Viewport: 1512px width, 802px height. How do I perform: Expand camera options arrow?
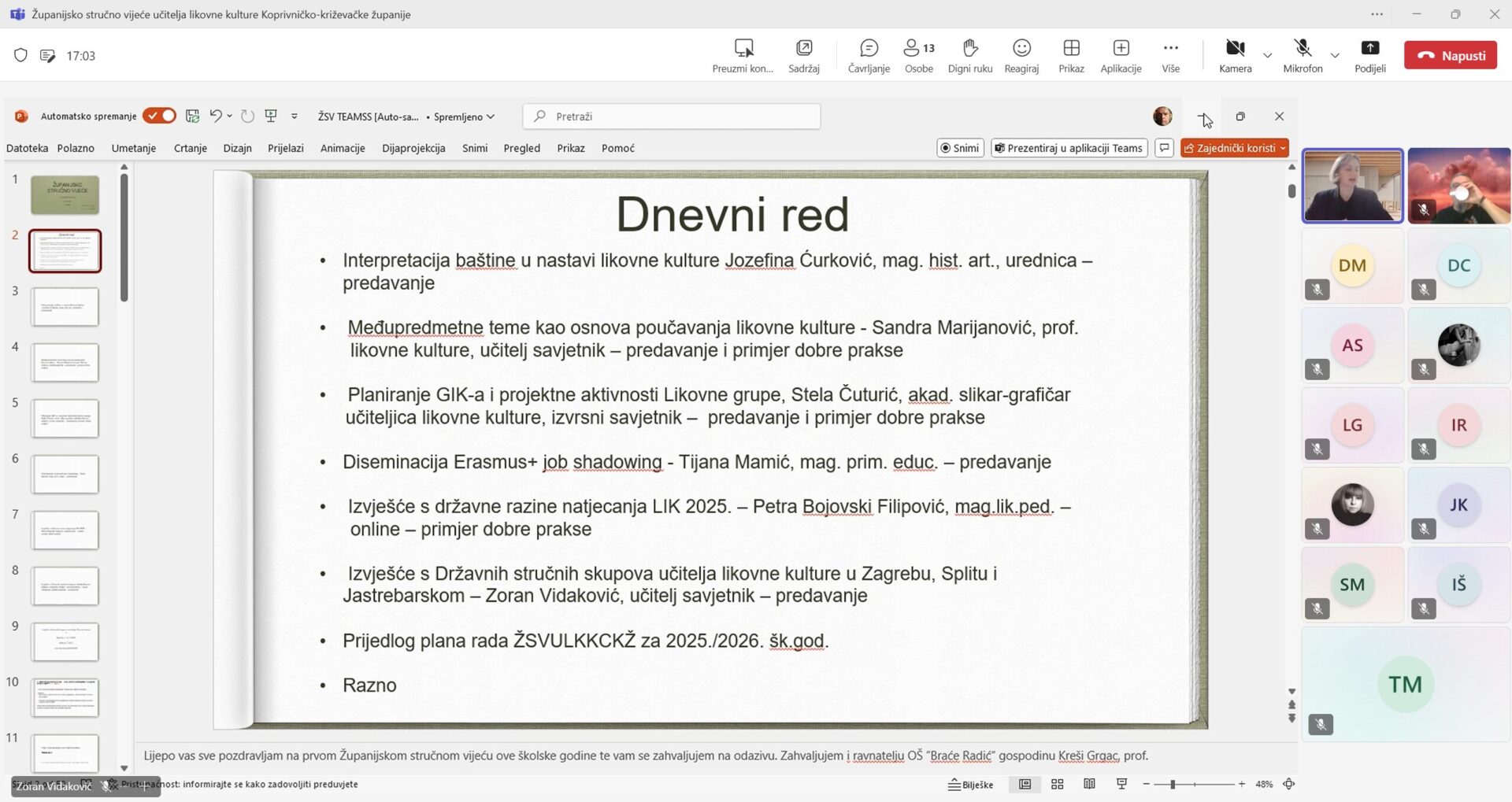1267,55
